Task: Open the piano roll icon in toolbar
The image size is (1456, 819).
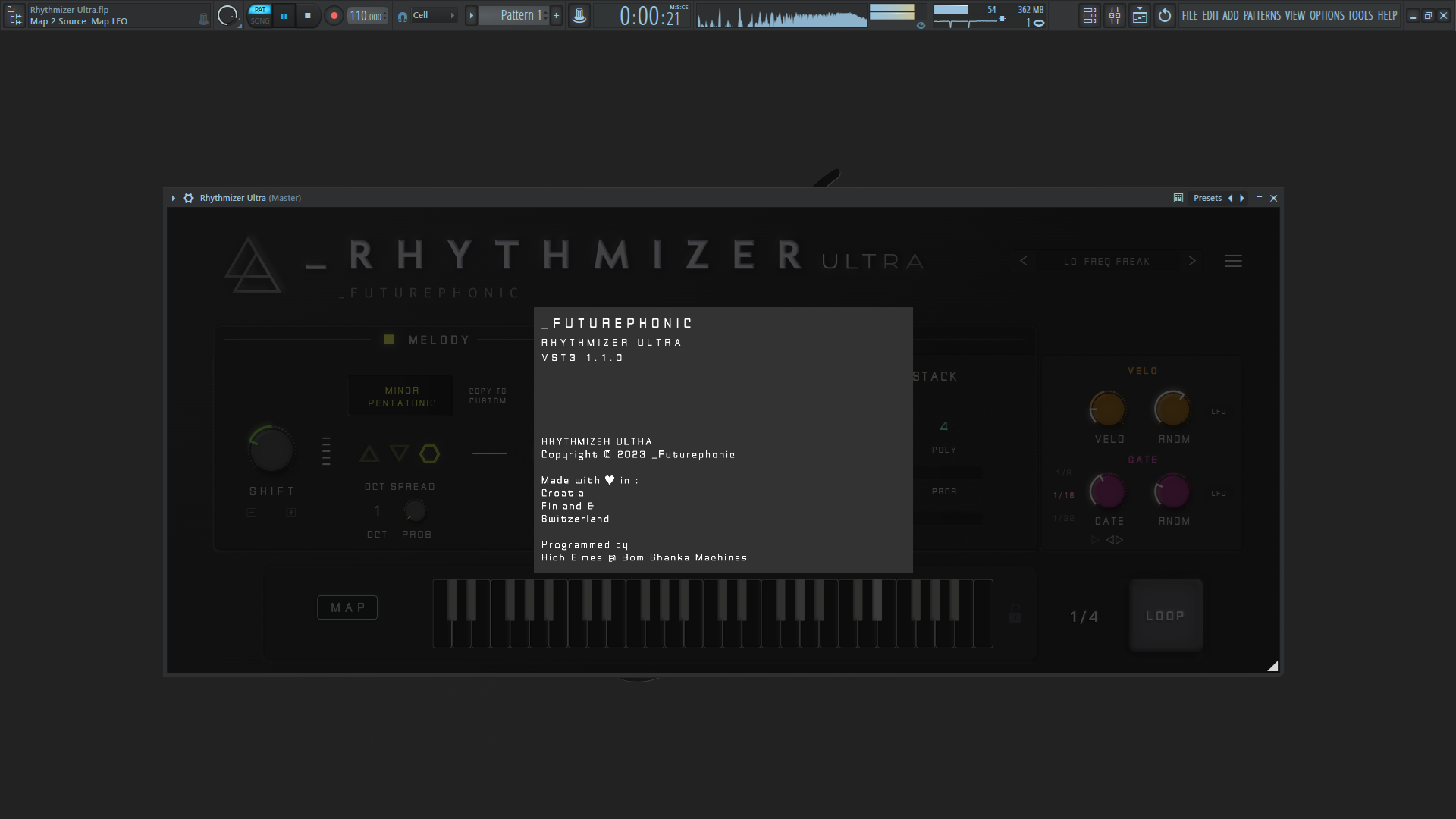Action: pos(1140,15)
